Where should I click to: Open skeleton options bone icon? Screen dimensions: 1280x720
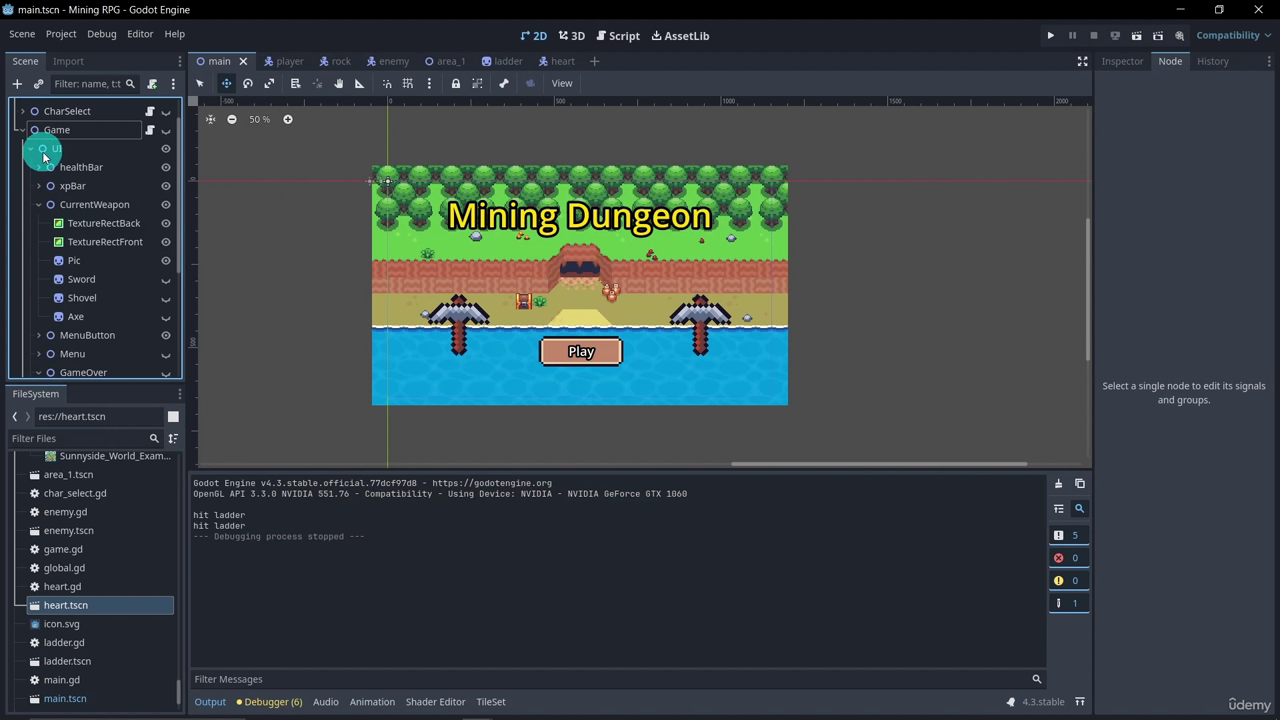point(504,83)
